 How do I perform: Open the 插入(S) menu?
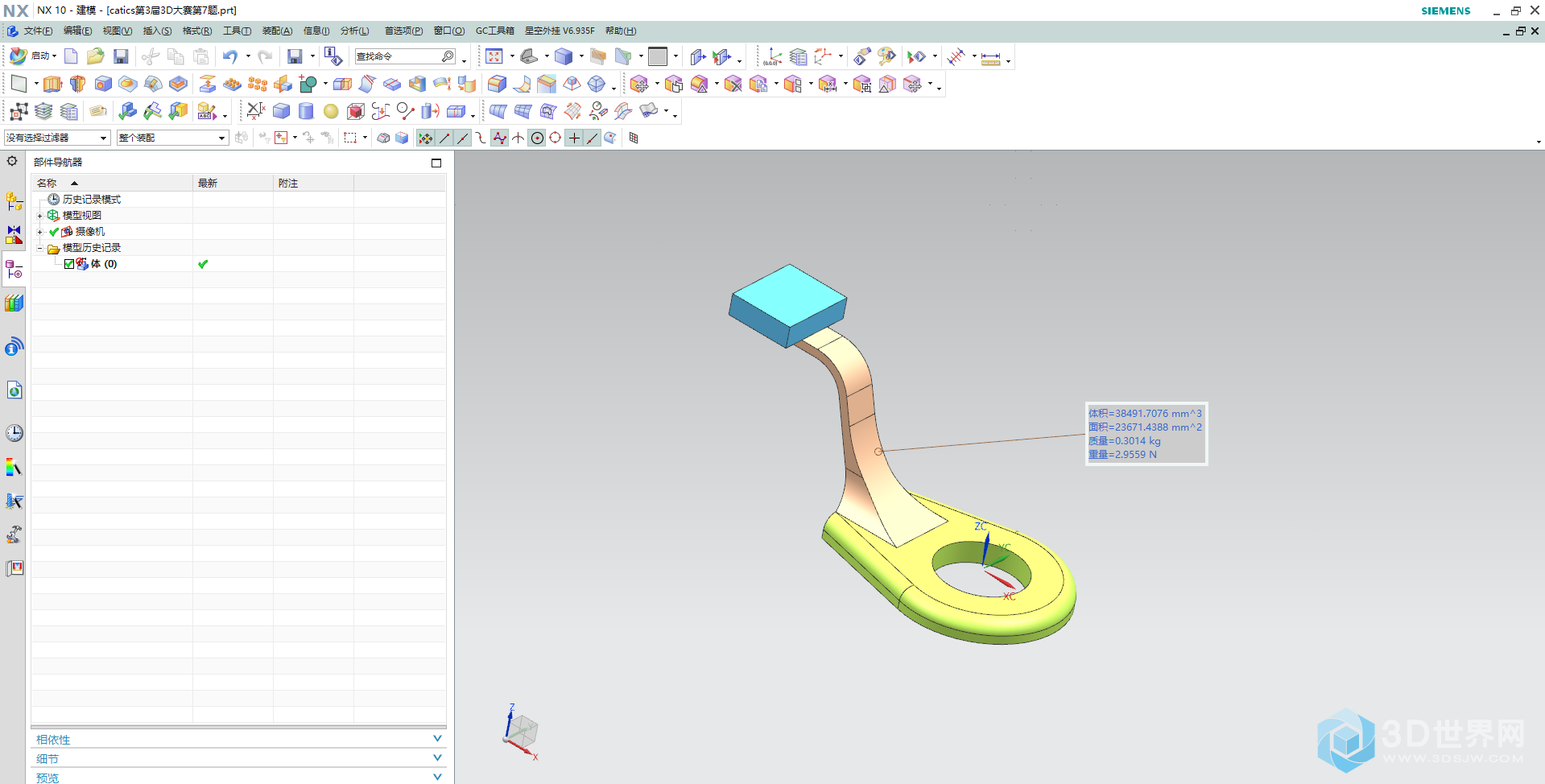coord(157,31)
